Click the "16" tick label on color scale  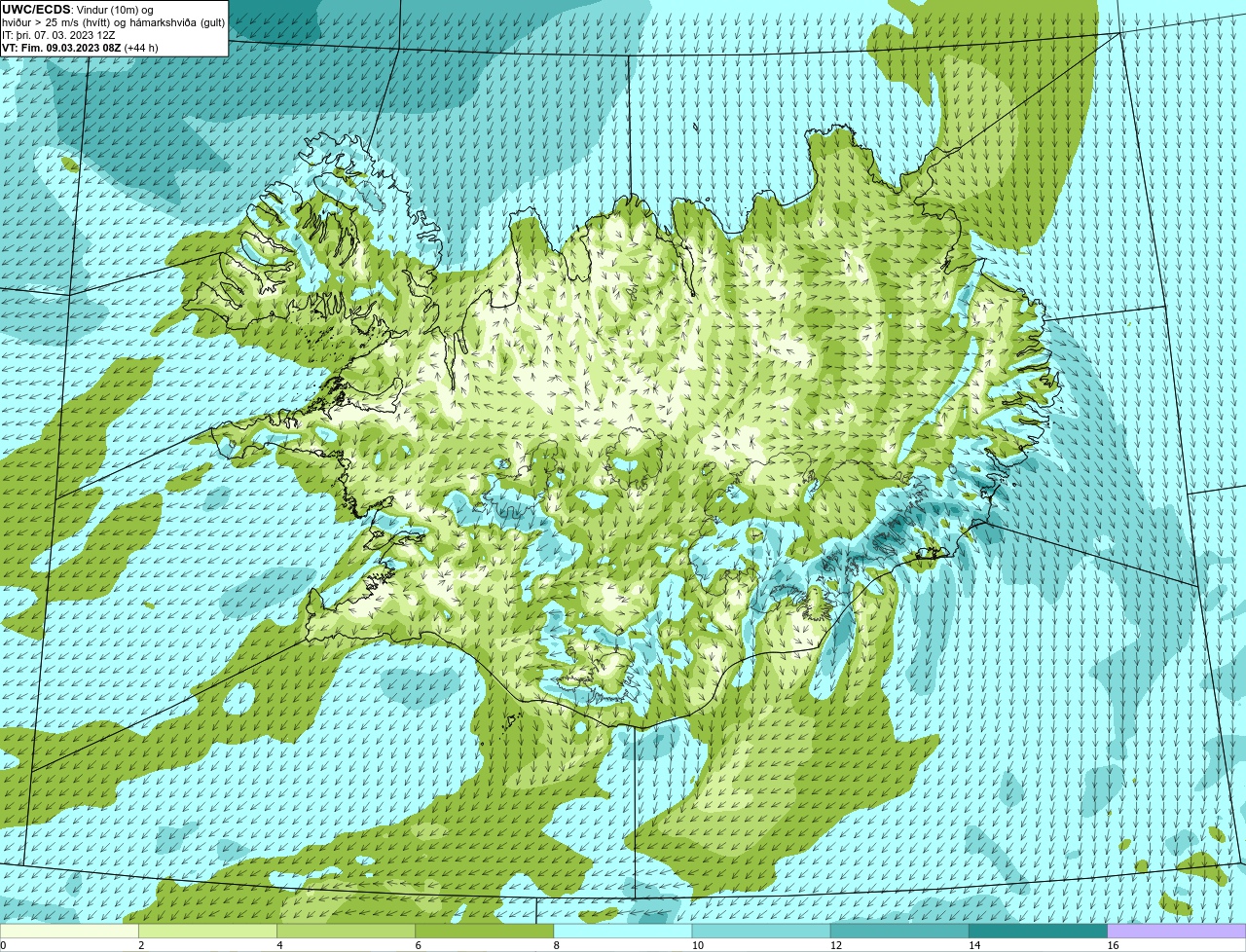tap(1113, 945)
